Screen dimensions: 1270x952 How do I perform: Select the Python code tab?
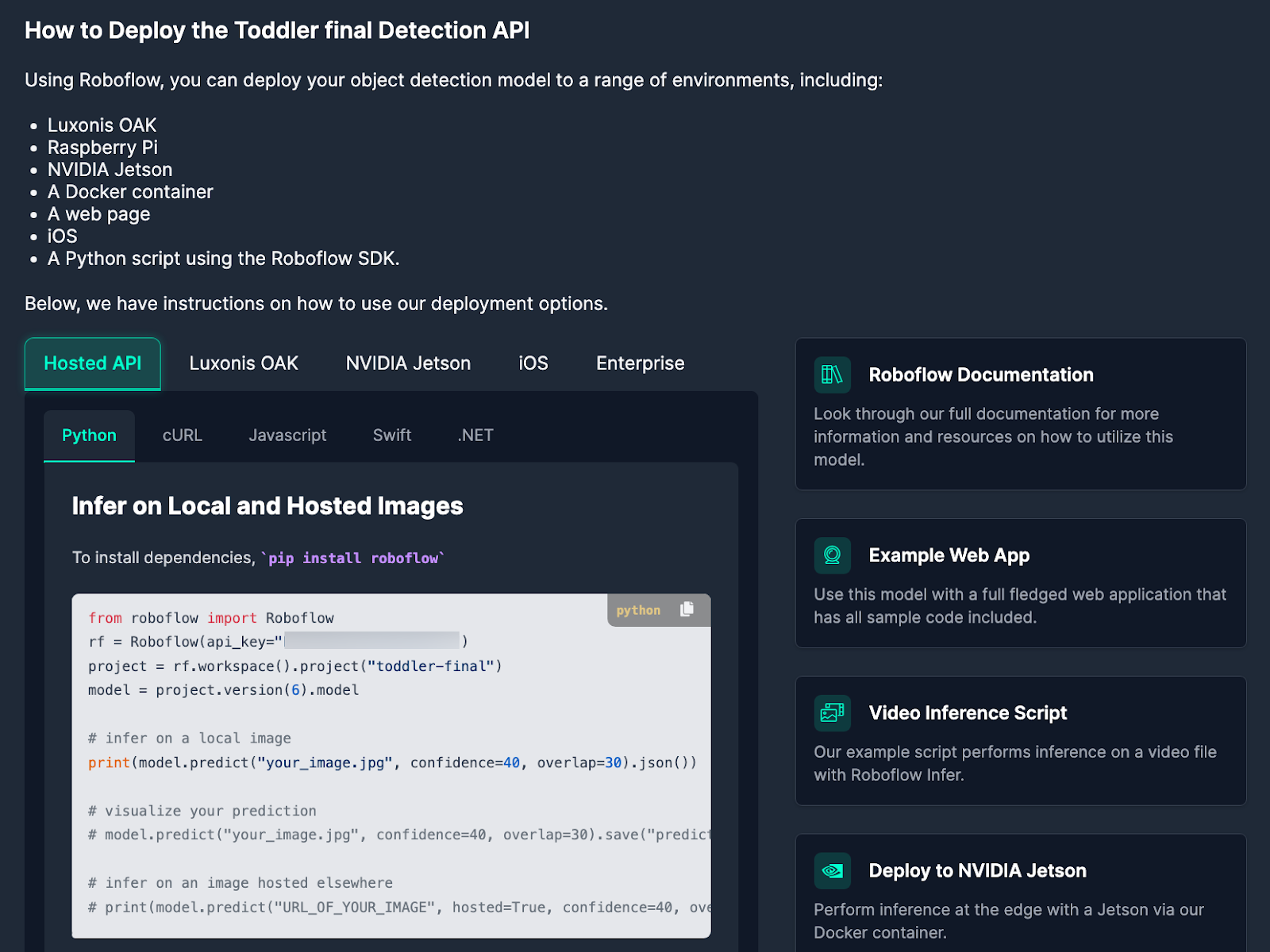click(89, 436)
